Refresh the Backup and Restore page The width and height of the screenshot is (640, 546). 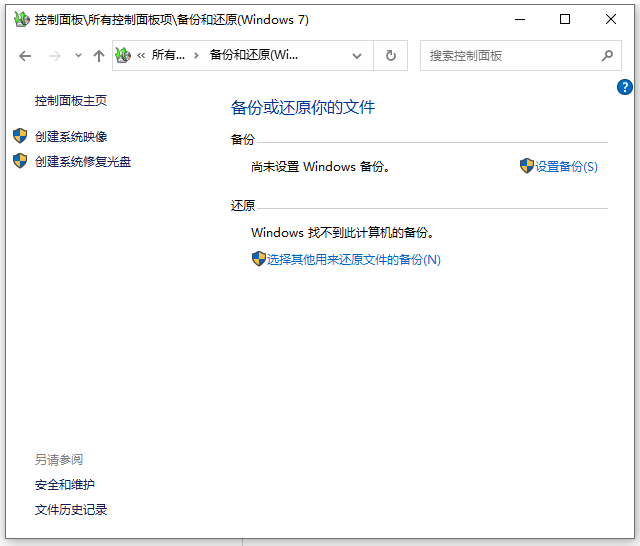[x=391, y=55]
